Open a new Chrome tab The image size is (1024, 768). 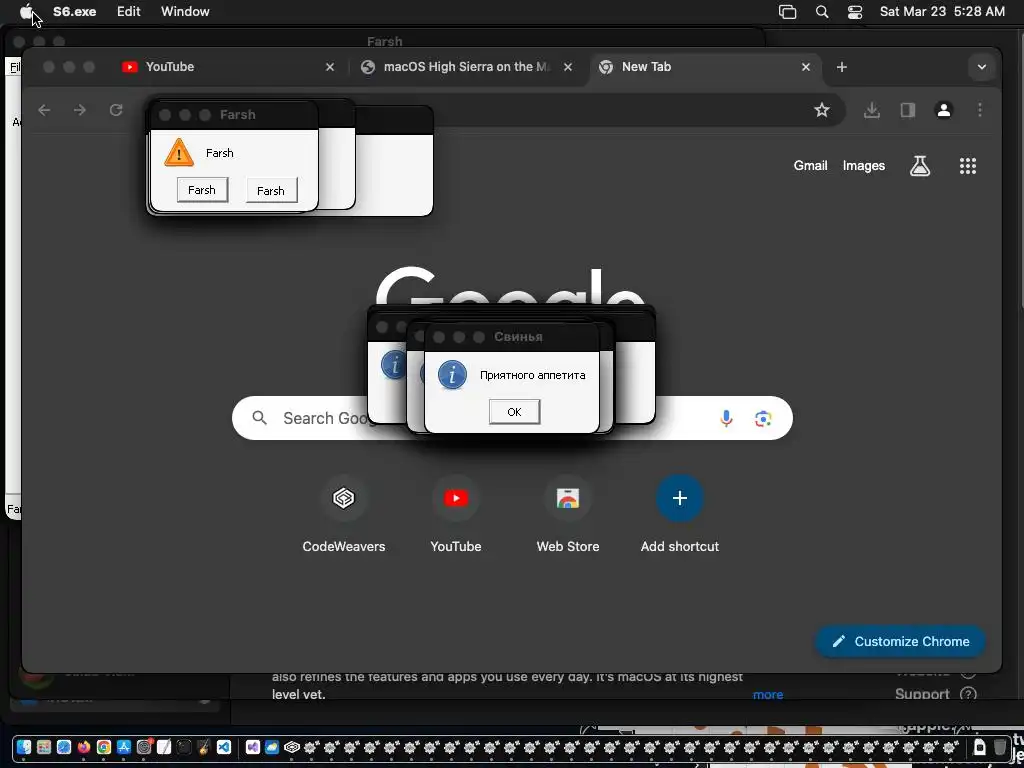[842, 67]
